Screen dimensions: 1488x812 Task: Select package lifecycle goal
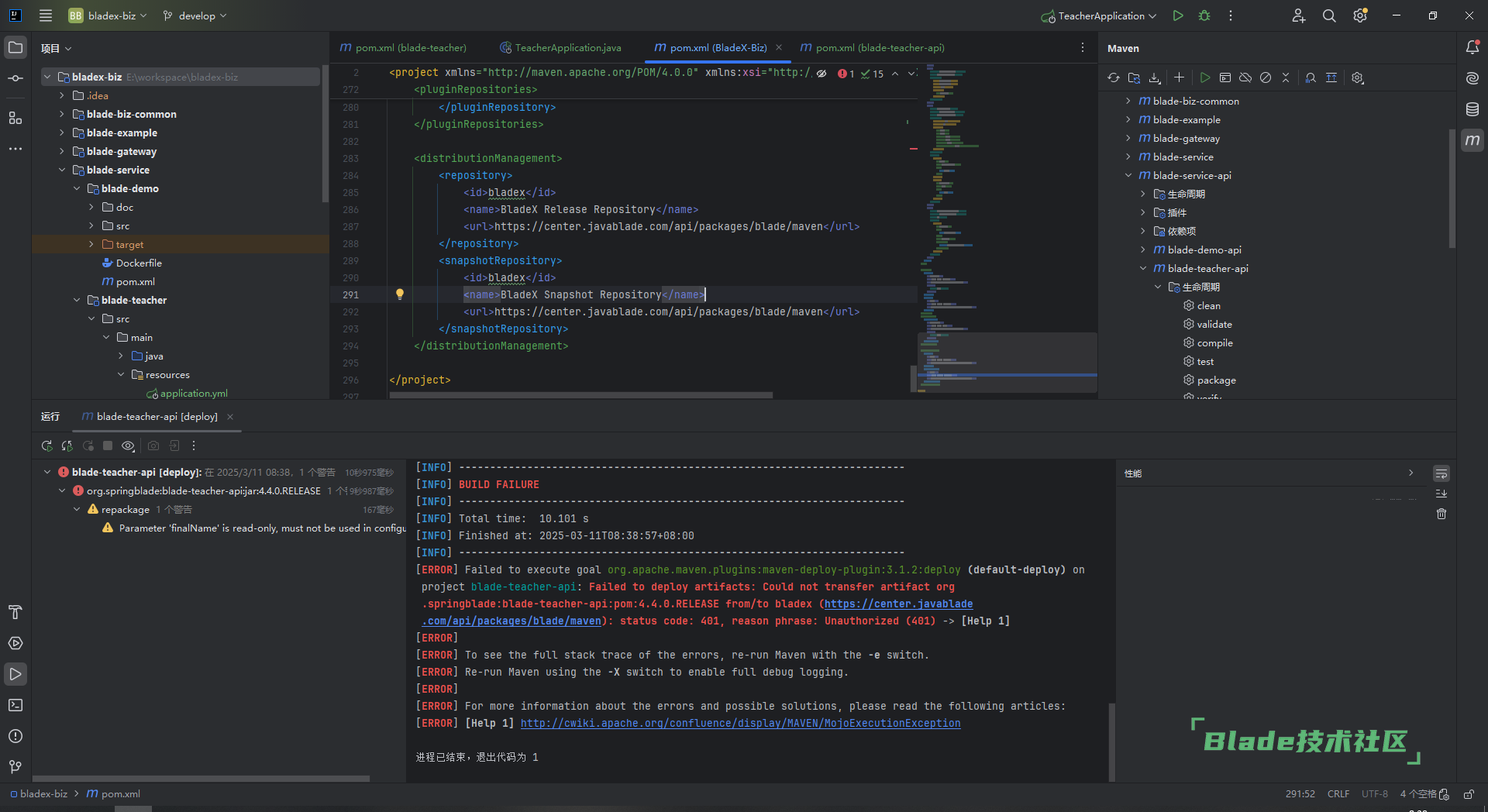tap(1216, 380)
